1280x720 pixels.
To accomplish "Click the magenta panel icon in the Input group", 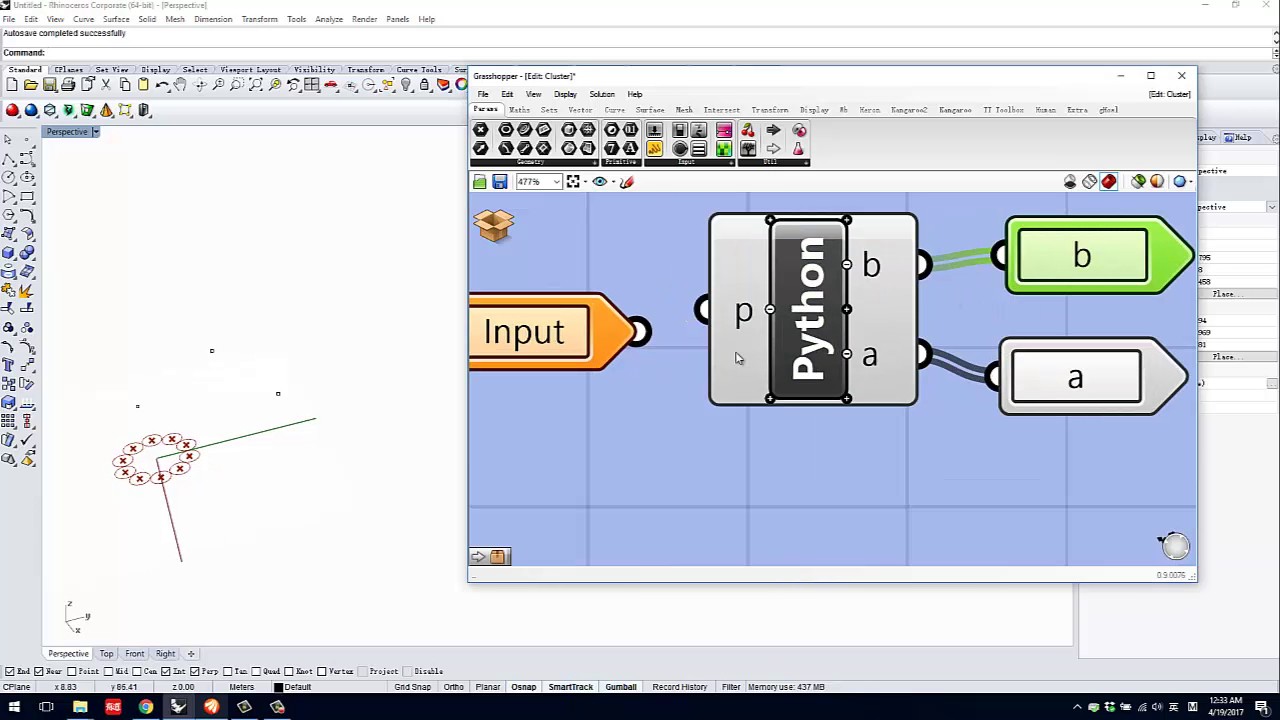I will pos(724,130).
